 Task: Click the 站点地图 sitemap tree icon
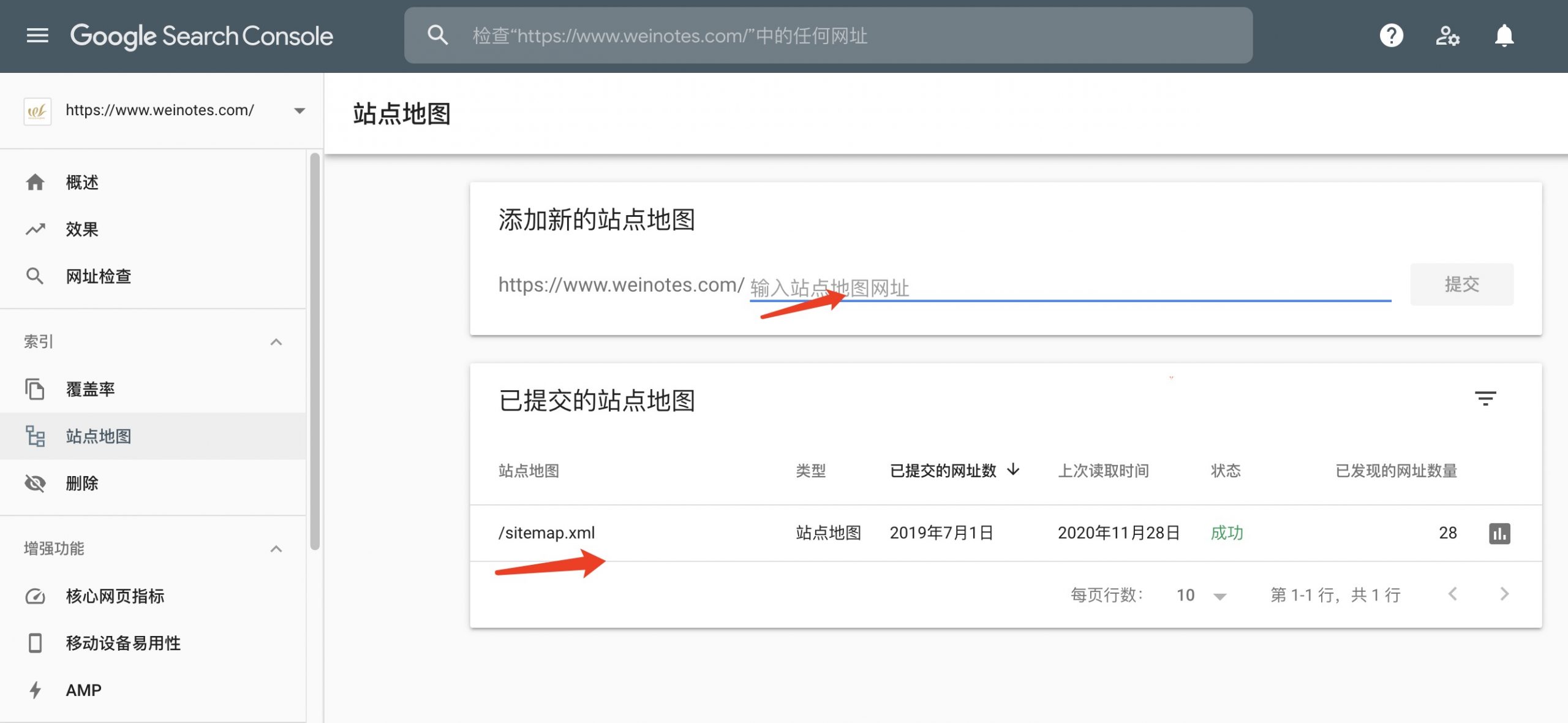(x=35, y=436)
